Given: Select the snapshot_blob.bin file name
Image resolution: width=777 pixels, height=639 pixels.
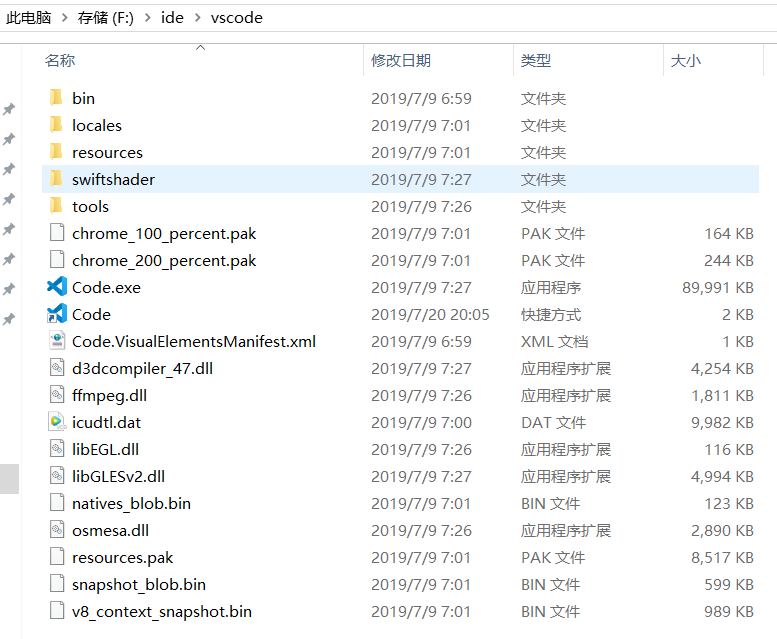Looking at the screenshot, I should point(139,585).
